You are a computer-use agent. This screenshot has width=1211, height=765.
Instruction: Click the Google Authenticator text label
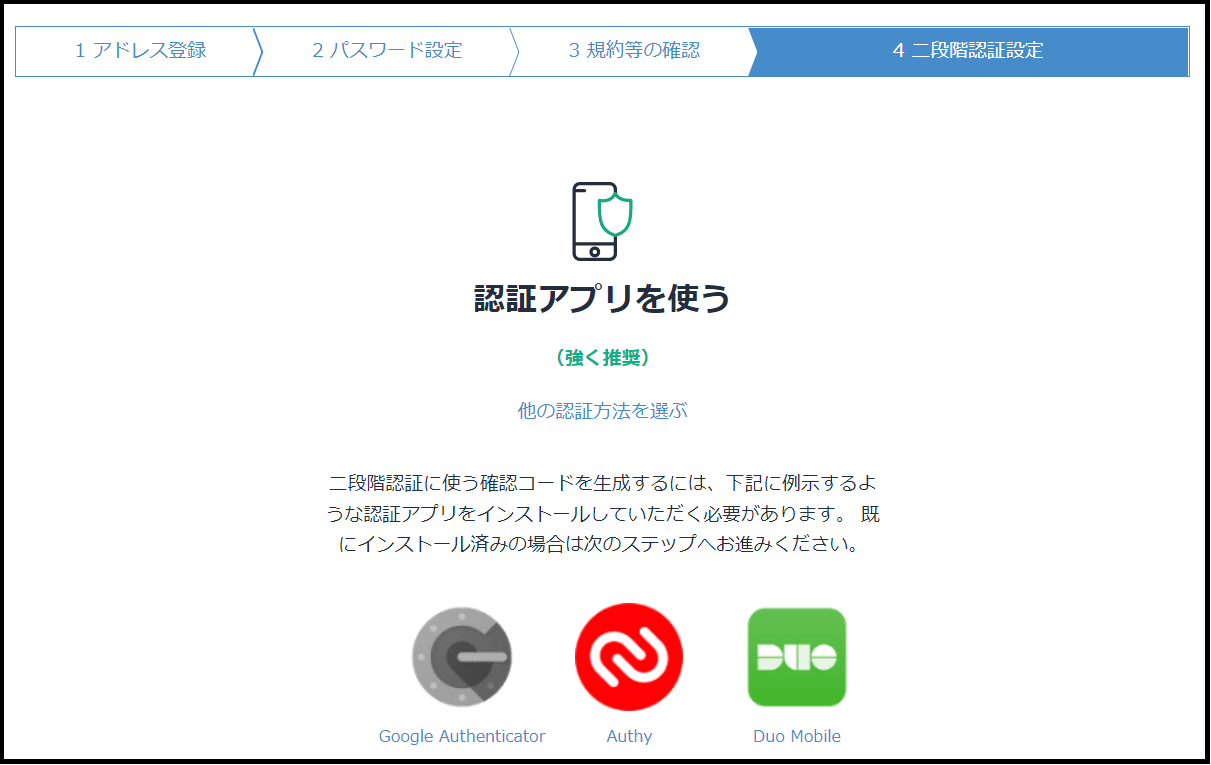pyautogui.click(x=462, y=736)
